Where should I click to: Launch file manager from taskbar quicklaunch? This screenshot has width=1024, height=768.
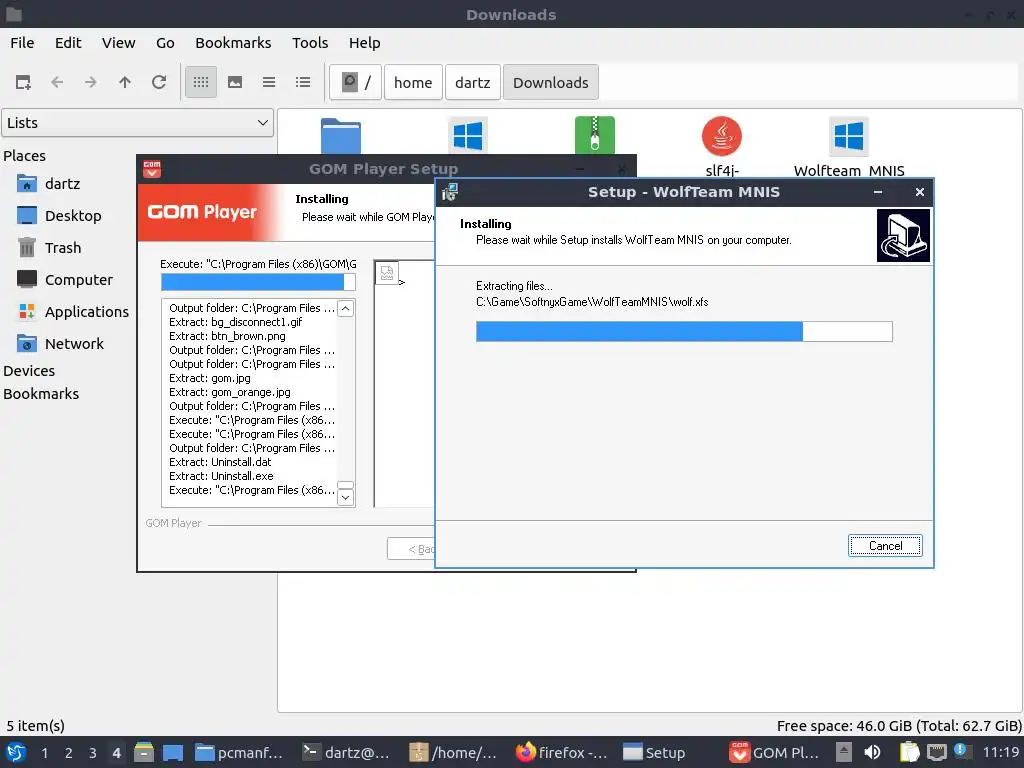[x=144, y=752]
